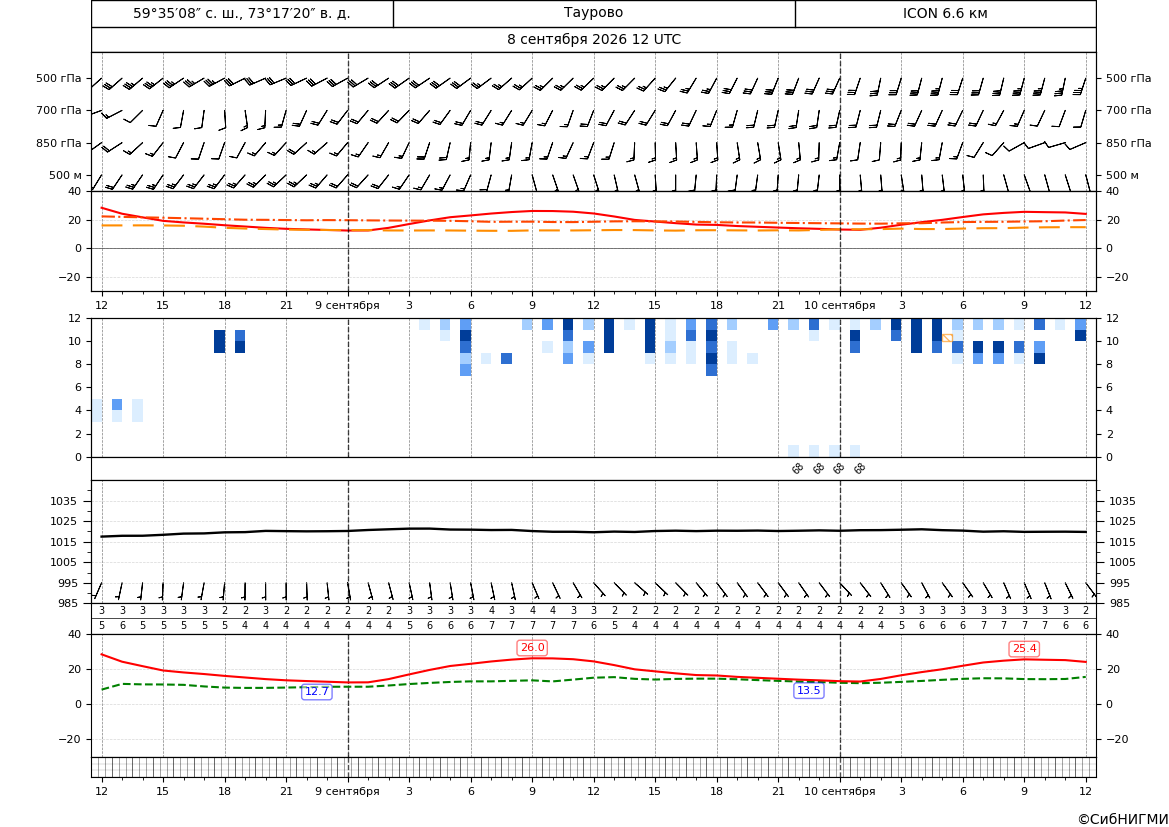Viewport: 1169px width, 827px height.
Task: Click 9 сентября on the bottom time axis
Action: [347, 791]
